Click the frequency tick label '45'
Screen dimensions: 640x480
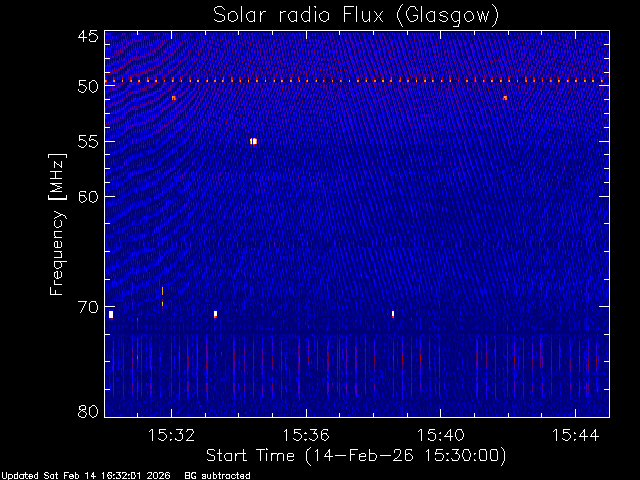click(88, 36)
